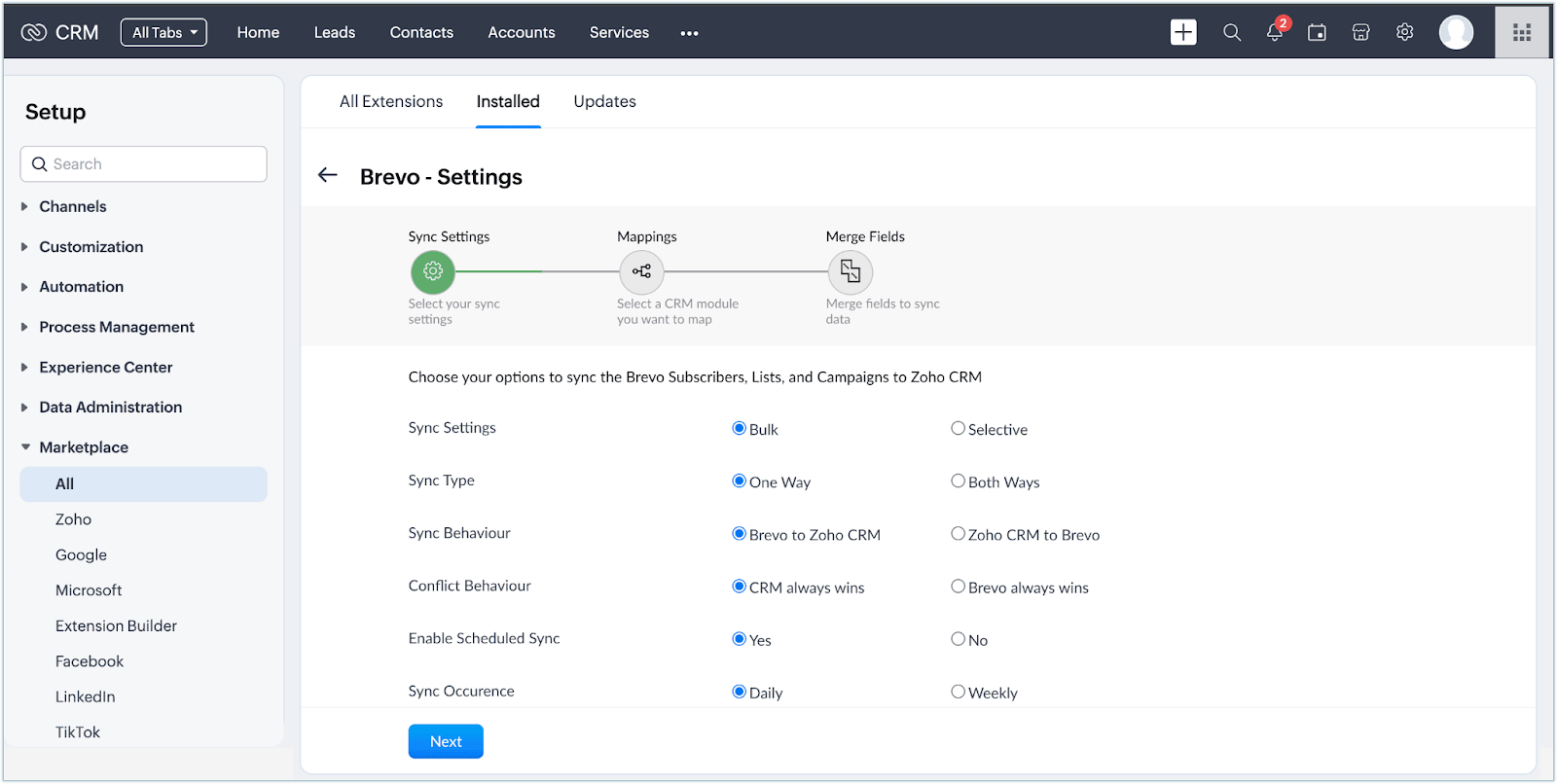Select the Bulk sync setting
This screenshot has width=1557, height=784.
point(739,428)
